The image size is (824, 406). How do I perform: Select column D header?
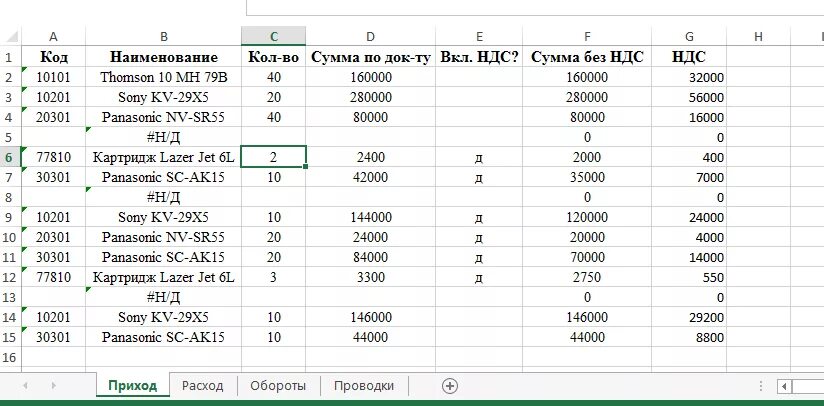(370, 36)
